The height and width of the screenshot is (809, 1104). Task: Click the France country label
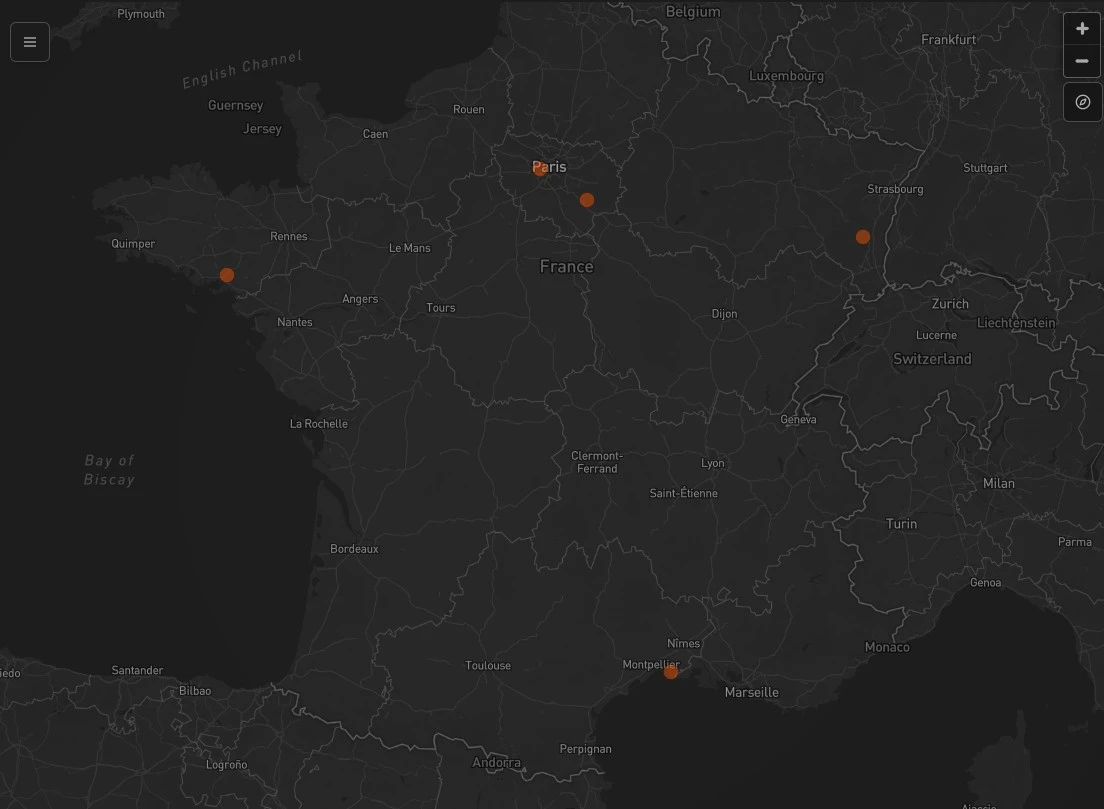pyautogui.click(x=566, y=266)
